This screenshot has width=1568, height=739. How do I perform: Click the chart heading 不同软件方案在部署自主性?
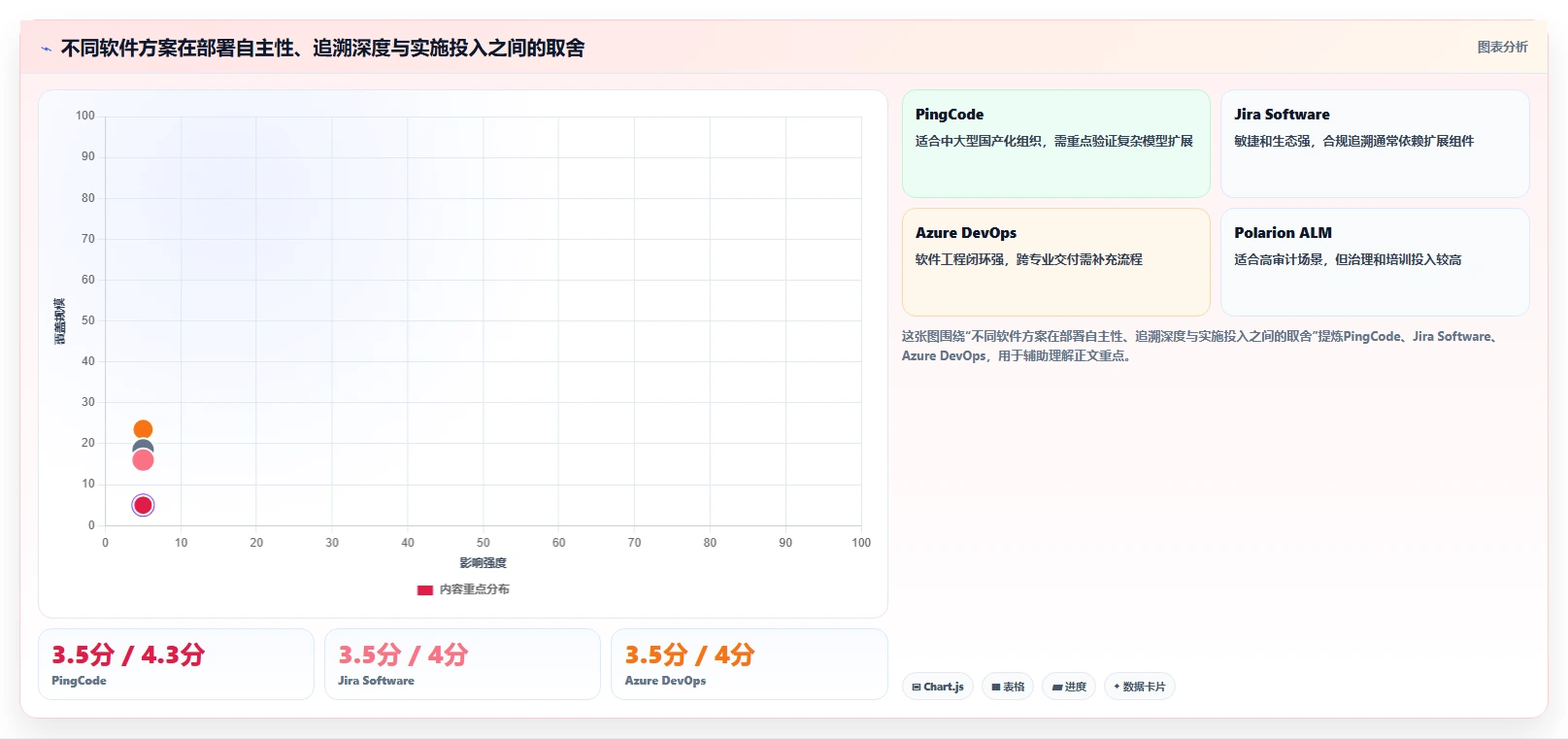[x=322, y=49]
